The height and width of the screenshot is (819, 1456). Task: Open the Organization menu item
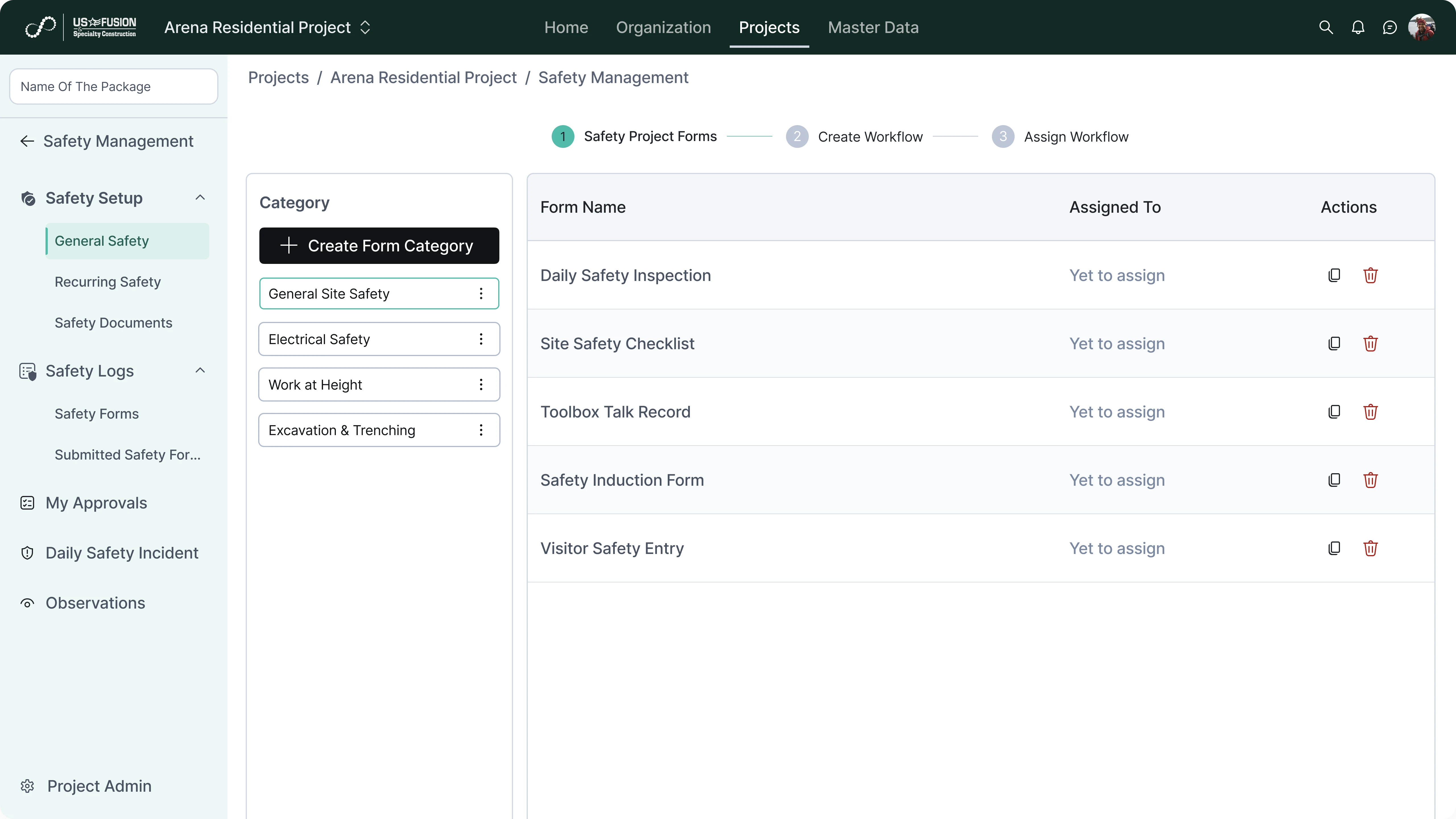pyautogui.click(x=663, y=27)
